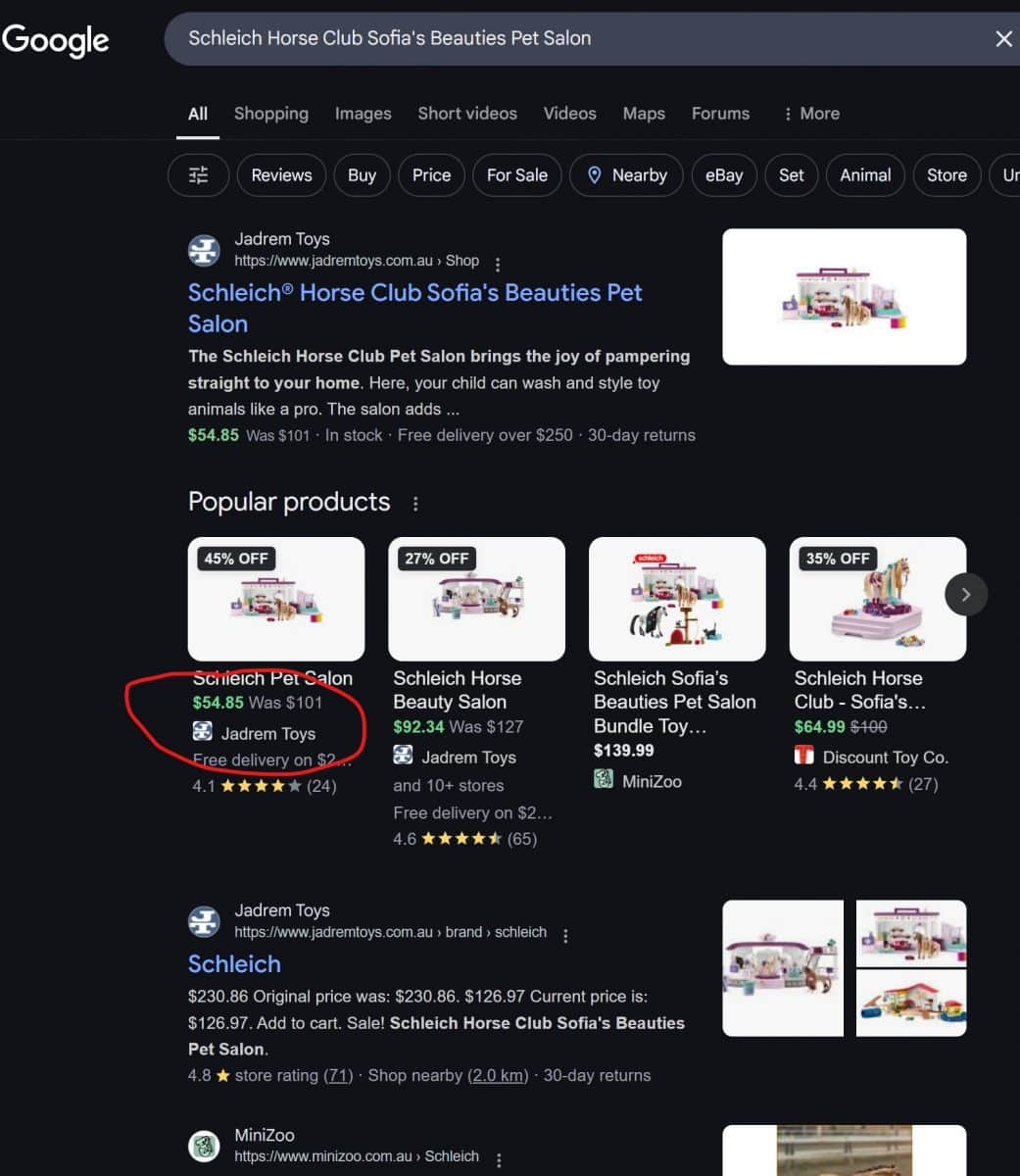The width and height of the screenshot is (1020, 1176).
Task: Switch to the Short videos tab
Action: click(467, 114)
